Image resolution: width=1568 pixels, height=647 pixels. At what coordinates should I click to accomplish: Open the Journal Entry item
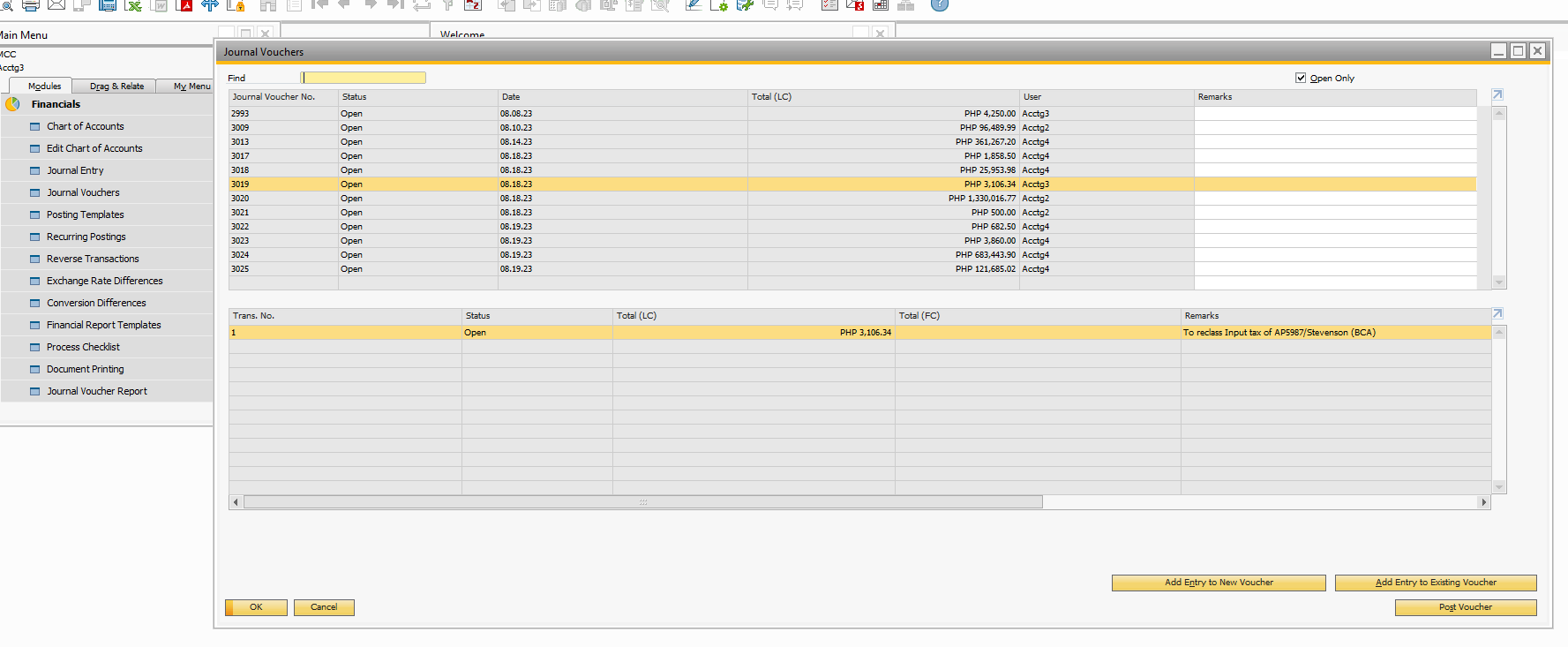tap(75, 170)
